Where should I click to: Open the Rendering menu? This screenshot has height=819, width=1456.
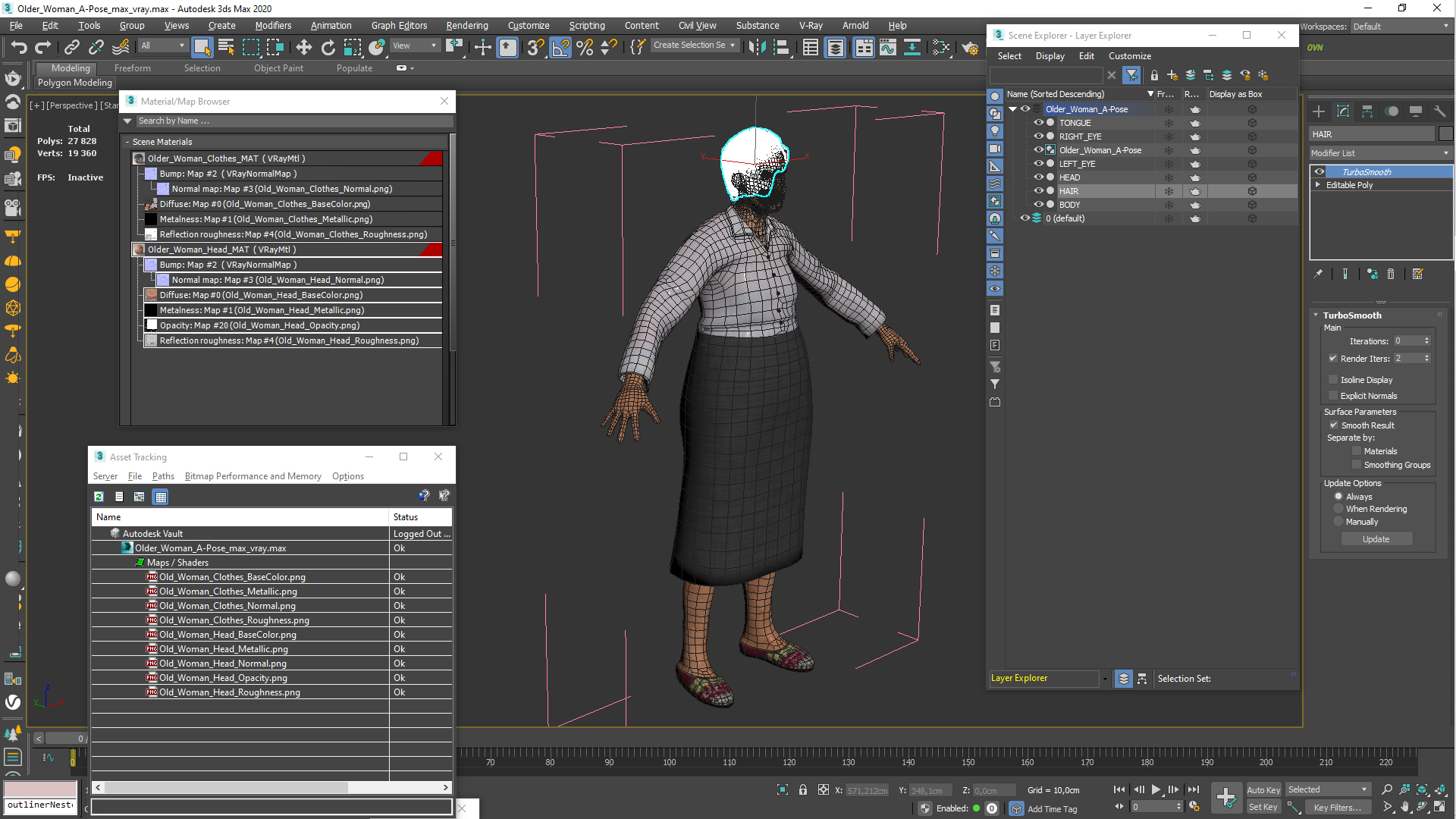[x=466, y=25]
